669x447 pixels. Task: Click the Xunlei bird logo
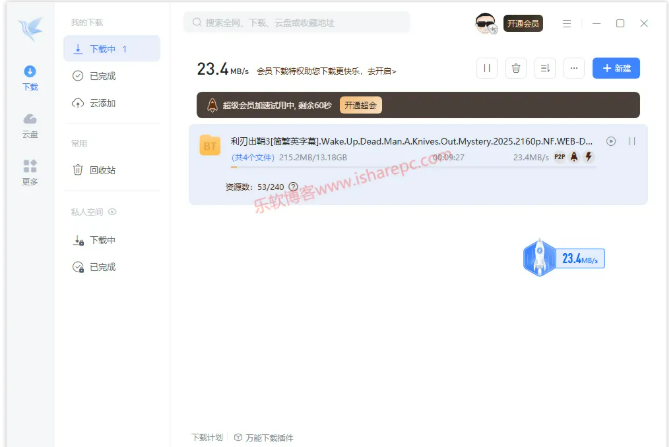(x=29, y=27)
